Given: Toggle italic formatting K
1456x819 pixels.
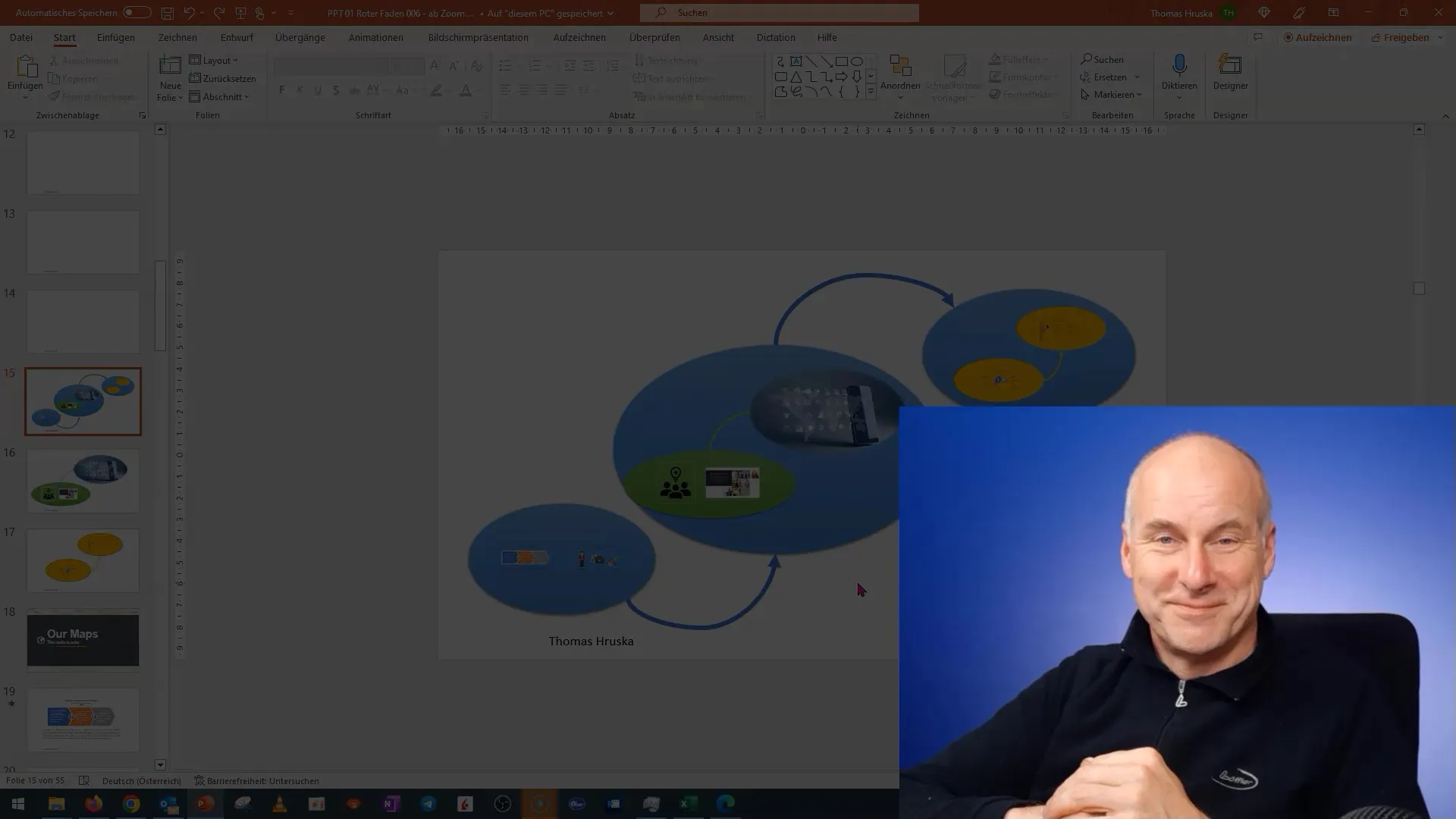Looking at the screenshot, I should [x=300, y=90].
